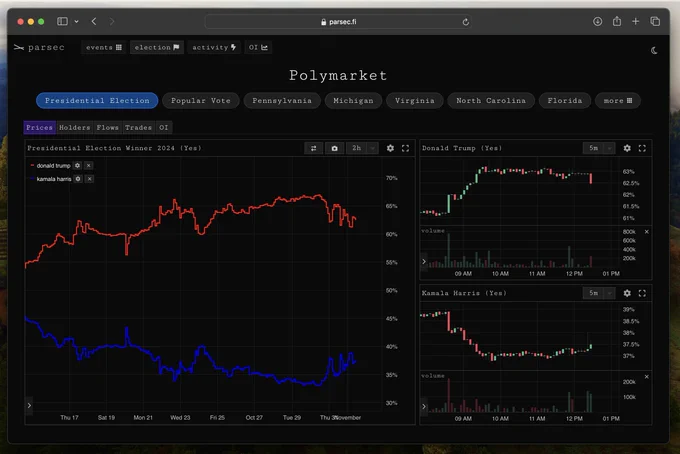
Task: Open Kamala Harris chart 5m interval dropdown
Action: (599, 293)
